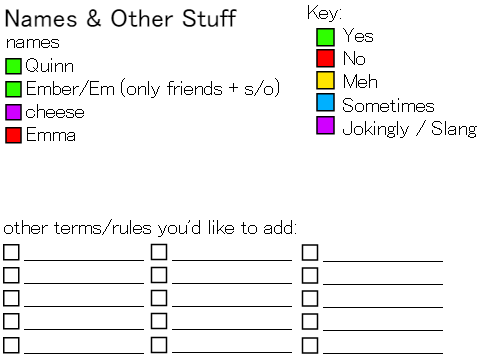Select the green box next to Ember/Em
This screenshot has width=480, height=360.
[13, 89]
